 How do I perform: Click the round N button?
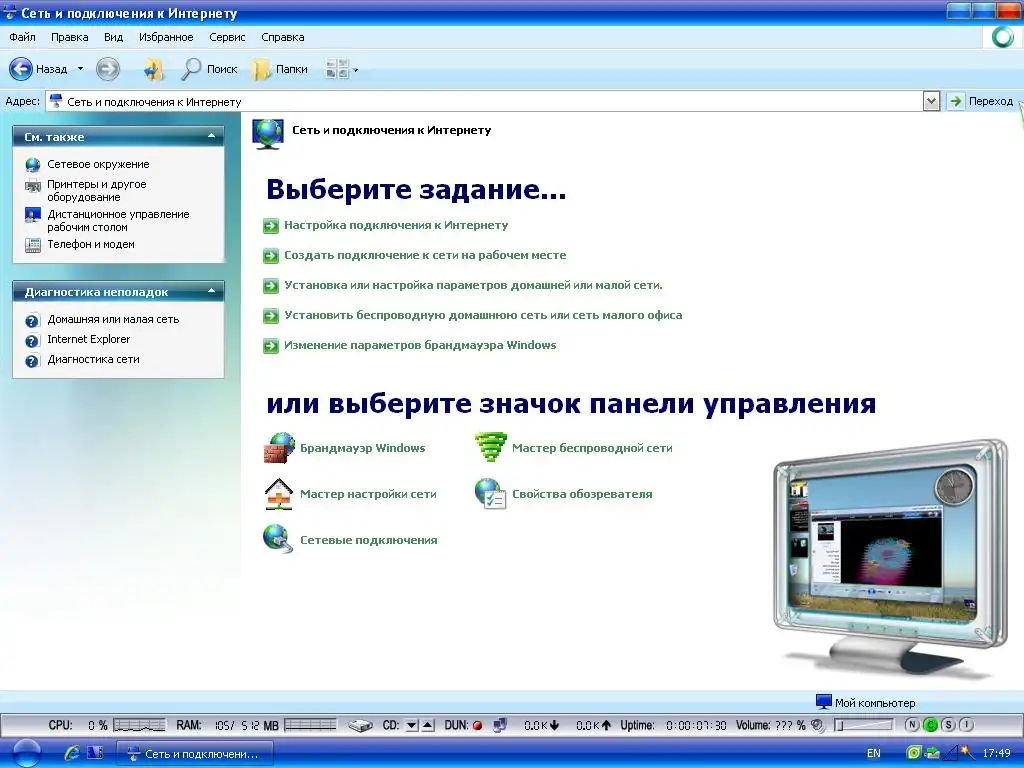tap(912, 725)
